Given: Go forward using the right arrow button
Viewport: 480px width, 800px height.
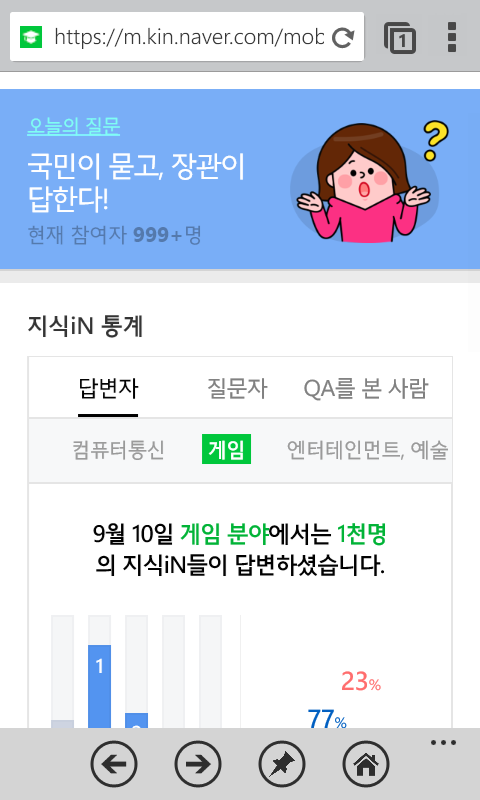Looking at the screenshot, I should coord(198,764).
